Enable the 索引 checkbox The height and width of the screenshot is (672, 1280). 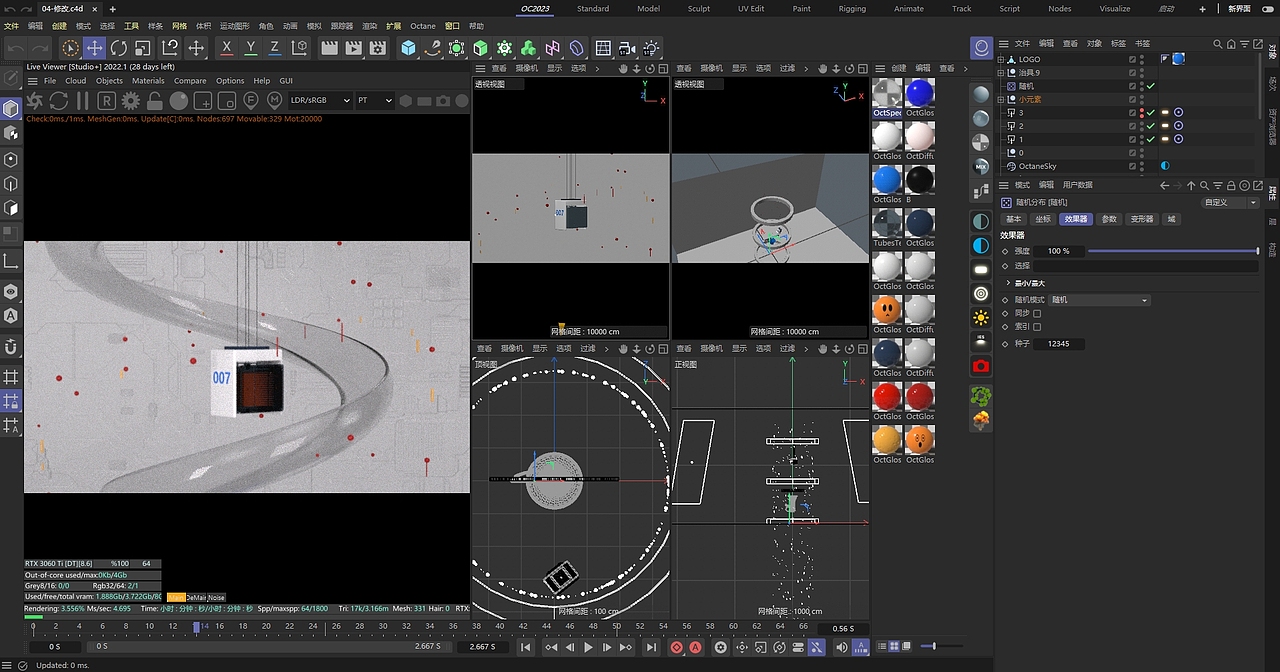click(1037, 327)
